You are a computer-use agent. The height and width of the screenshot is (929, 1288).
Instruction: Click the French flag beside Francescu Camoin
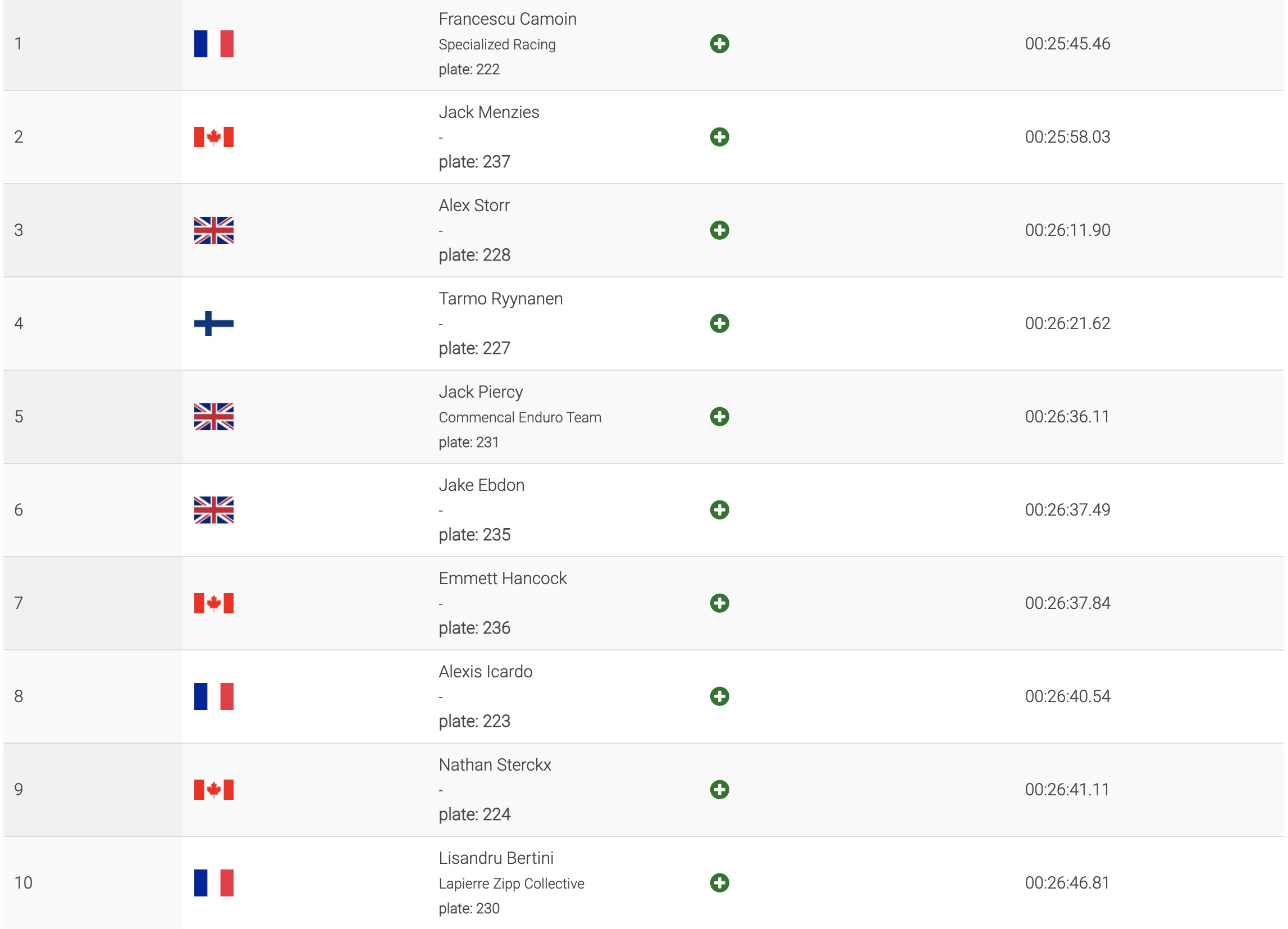click(x=213, y=44)
